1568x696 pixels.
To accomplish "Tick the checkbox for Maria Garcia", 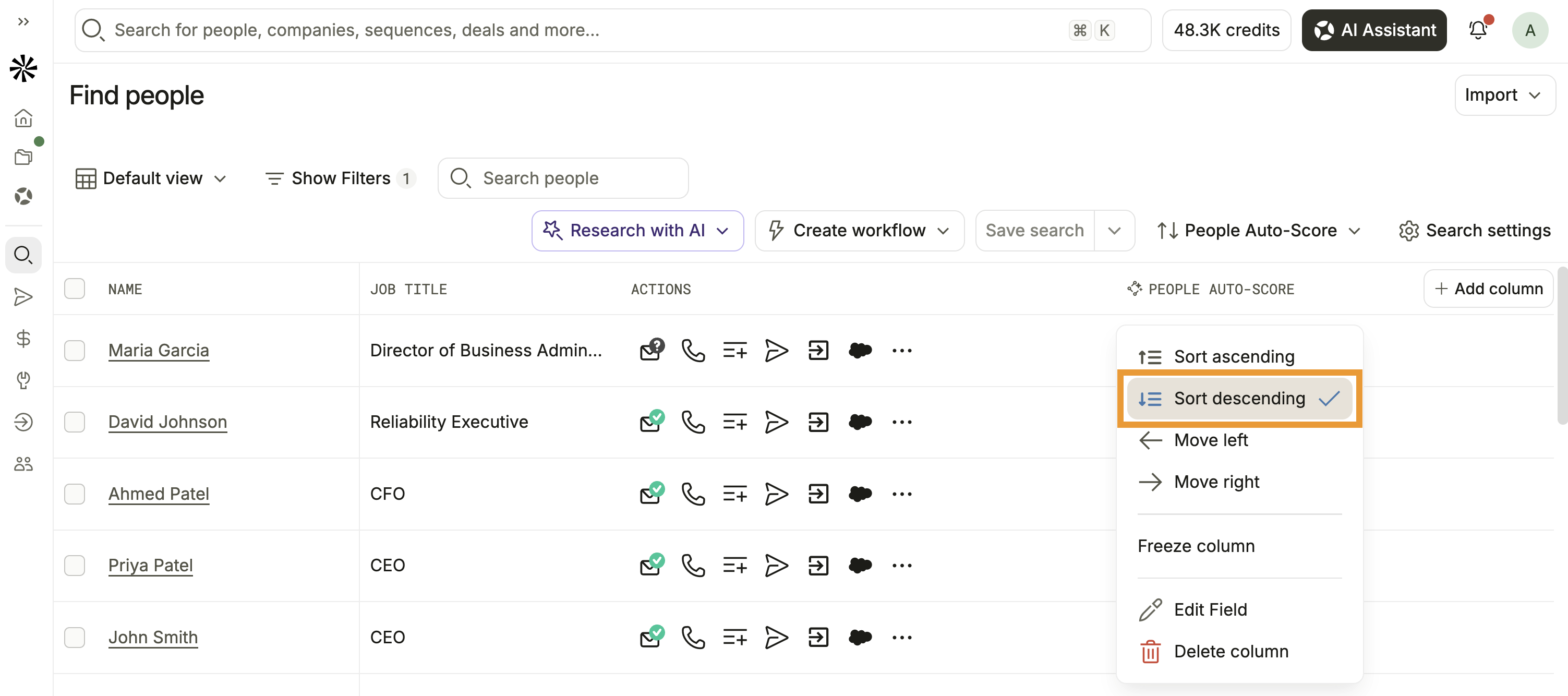I will point(74,350).
